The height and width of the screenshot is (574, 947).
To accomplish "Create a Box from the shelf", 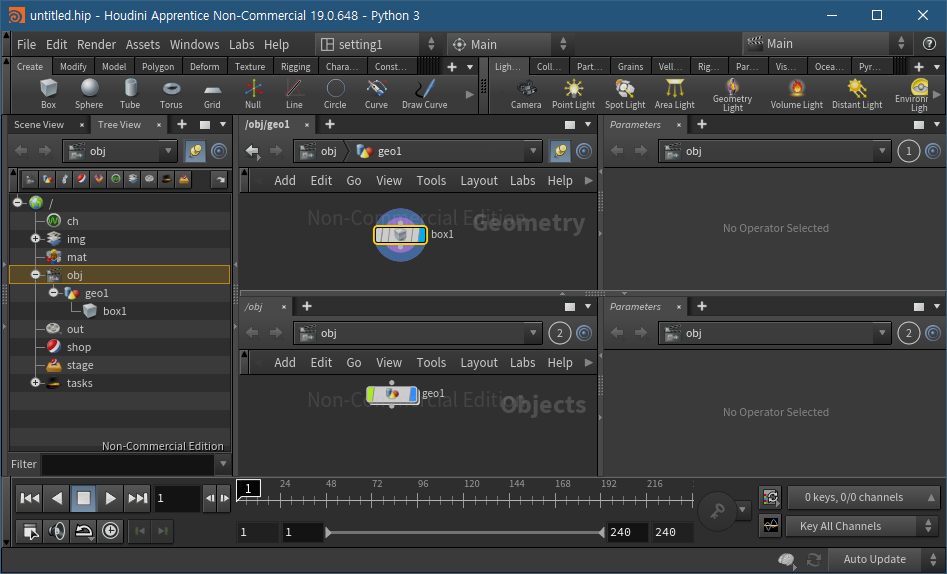I will click(48, 94).
